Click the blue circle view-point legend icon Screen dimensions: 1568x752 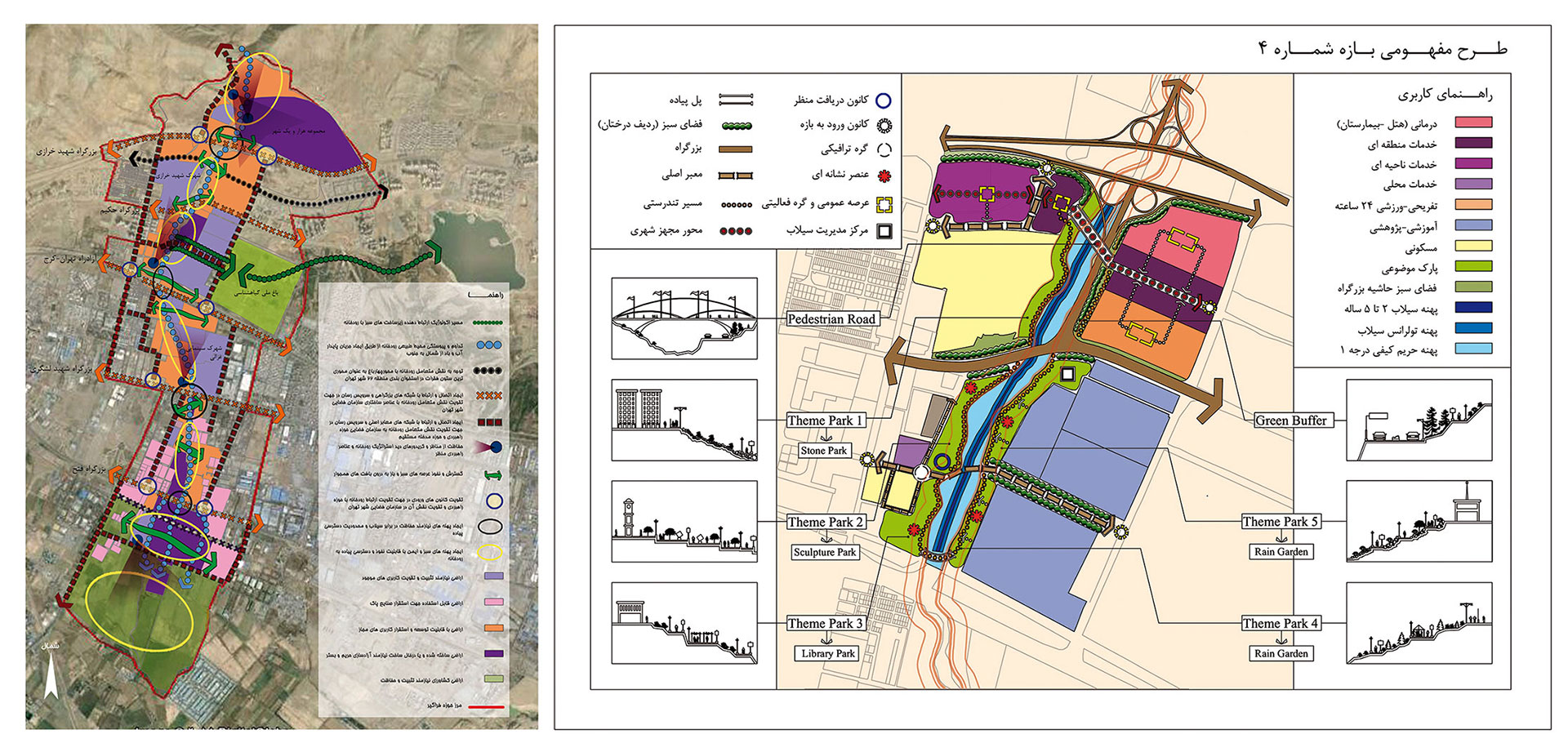coord(883,100)
